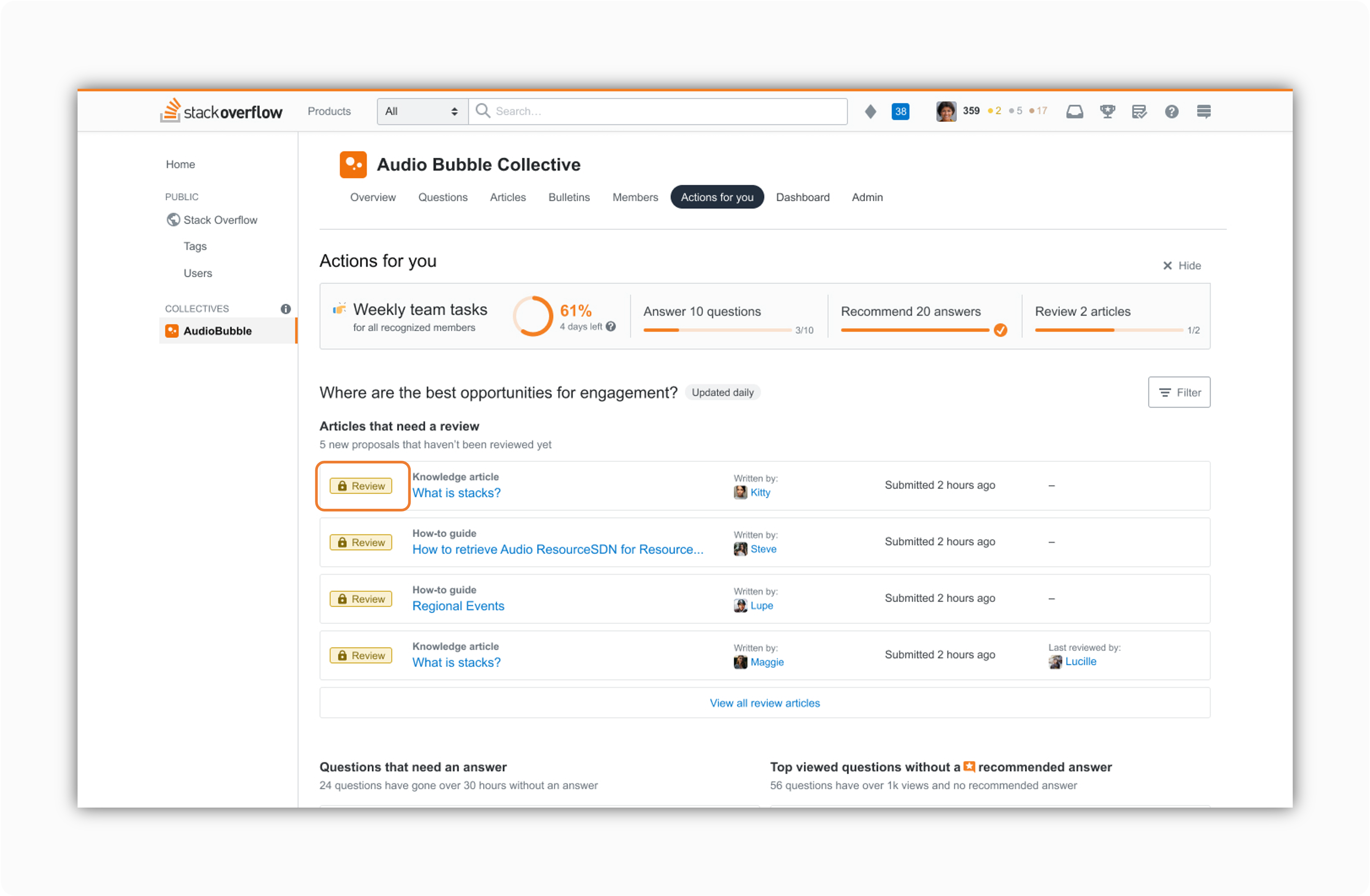Open the site switcher hamburger icon
1370x896 pixels.
click(x=1204, y=111)
